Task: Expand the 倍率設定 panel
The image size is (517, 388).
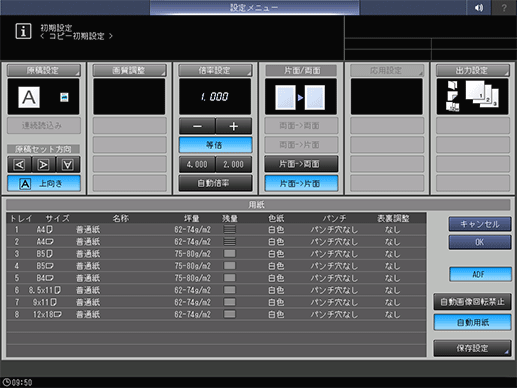Action: (215, 70)
